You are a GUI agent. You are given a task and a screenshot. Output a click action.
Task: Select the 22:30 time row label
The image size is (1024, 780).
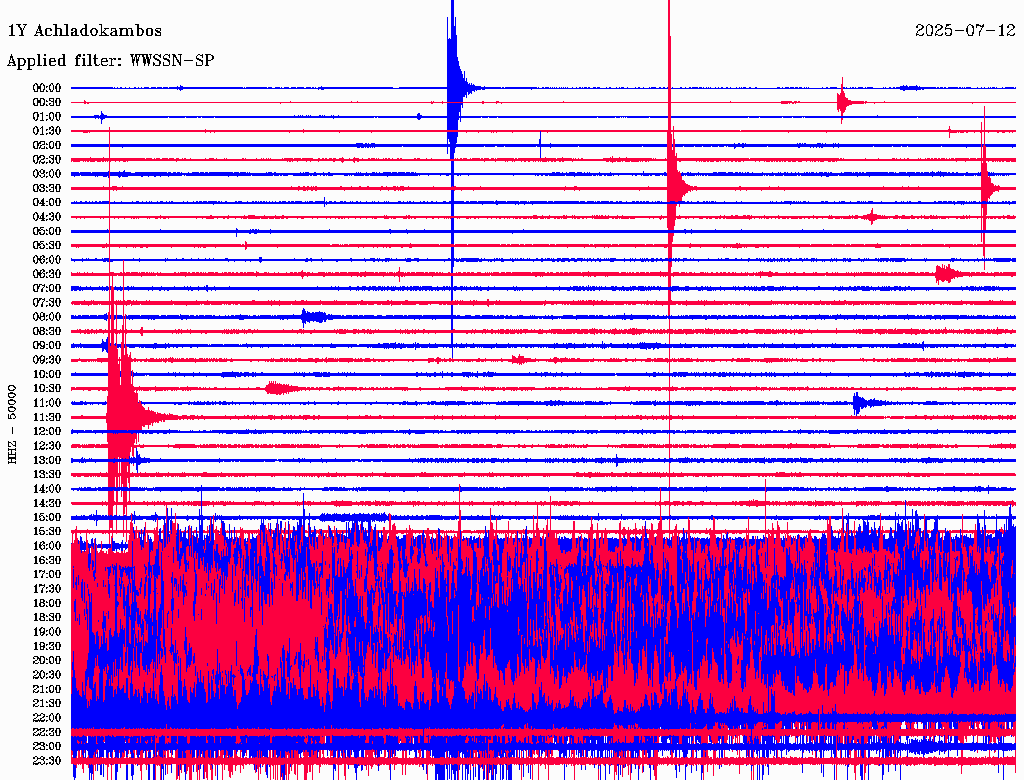point(47,732)
